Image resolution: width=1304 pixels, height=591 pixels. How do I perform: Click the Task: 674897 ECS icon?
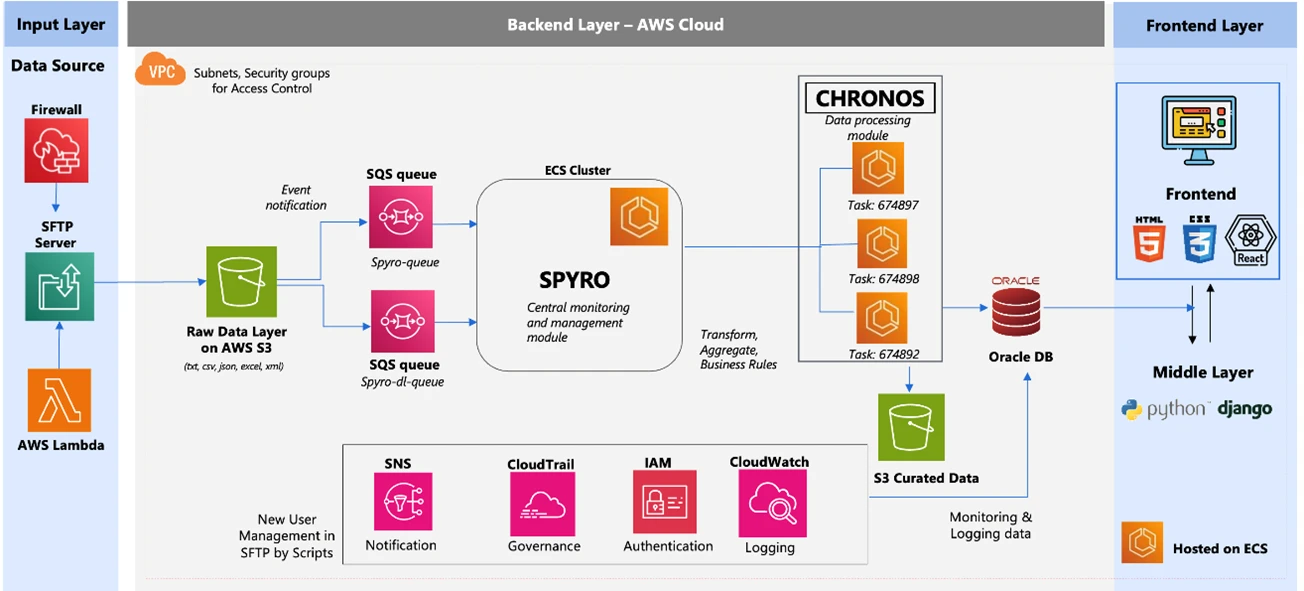878,168
